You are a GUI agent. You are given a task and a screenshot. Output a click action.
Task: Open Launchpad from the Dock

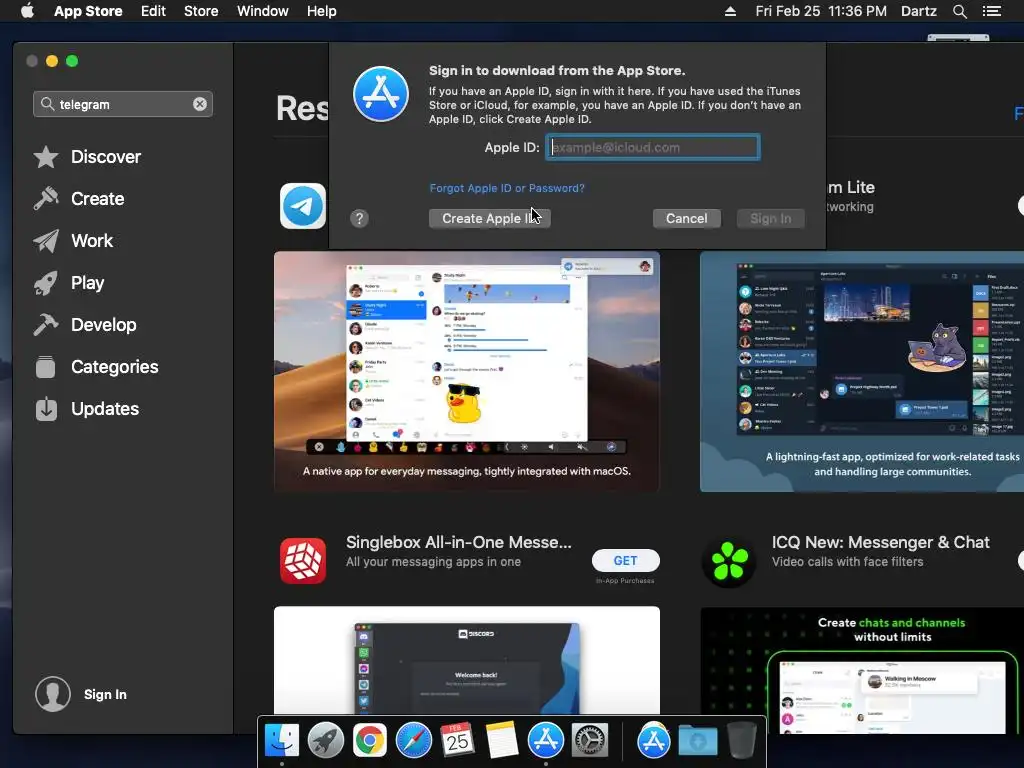[x=326, y=741]
